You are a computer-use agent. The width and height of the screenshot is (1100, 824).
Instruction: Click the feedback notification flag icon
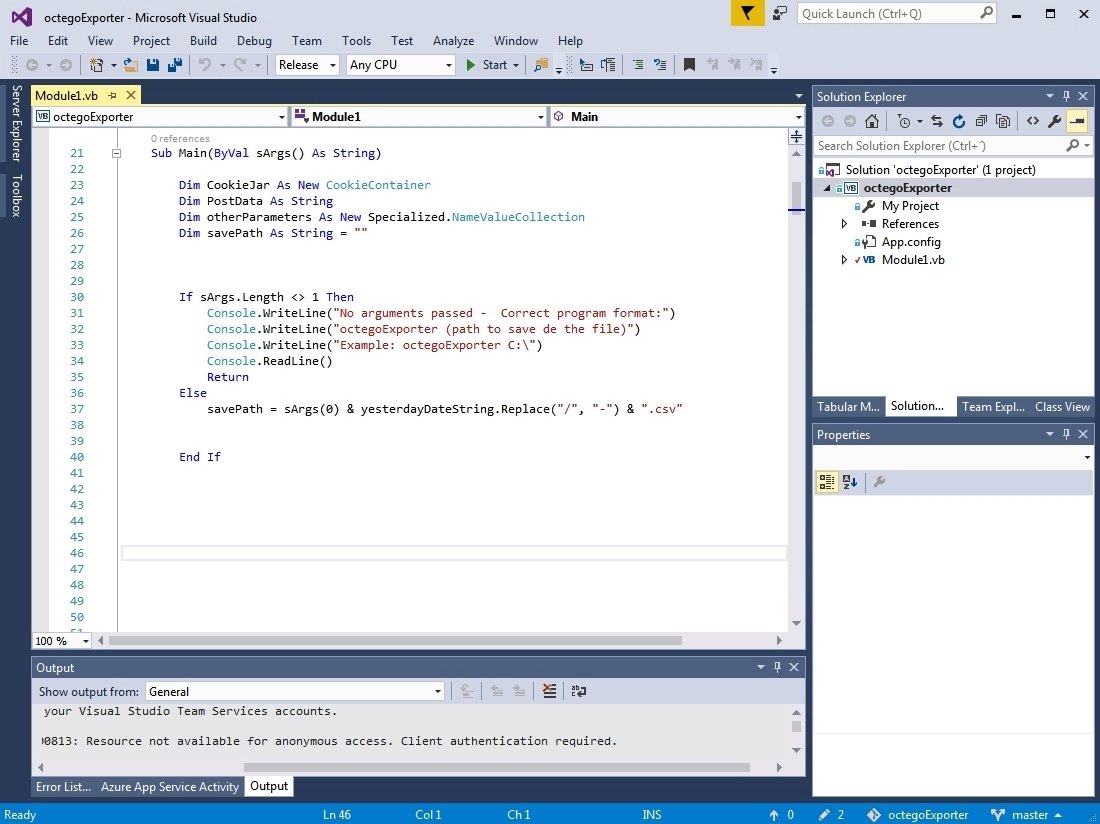(x=747, y=13)
